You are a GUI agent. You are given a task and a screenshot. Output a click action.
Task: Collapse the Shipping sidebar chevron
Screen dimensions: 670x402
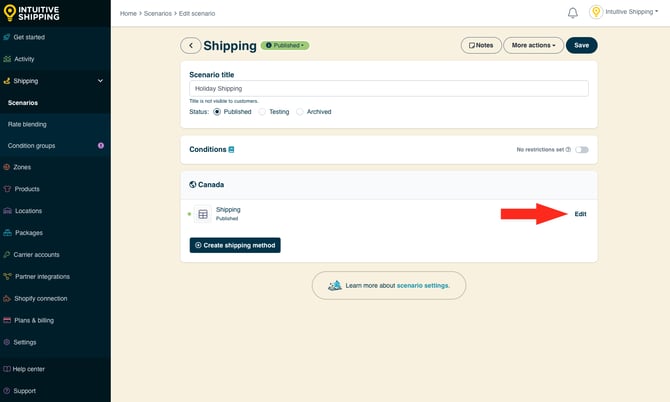tap(100, 81)
